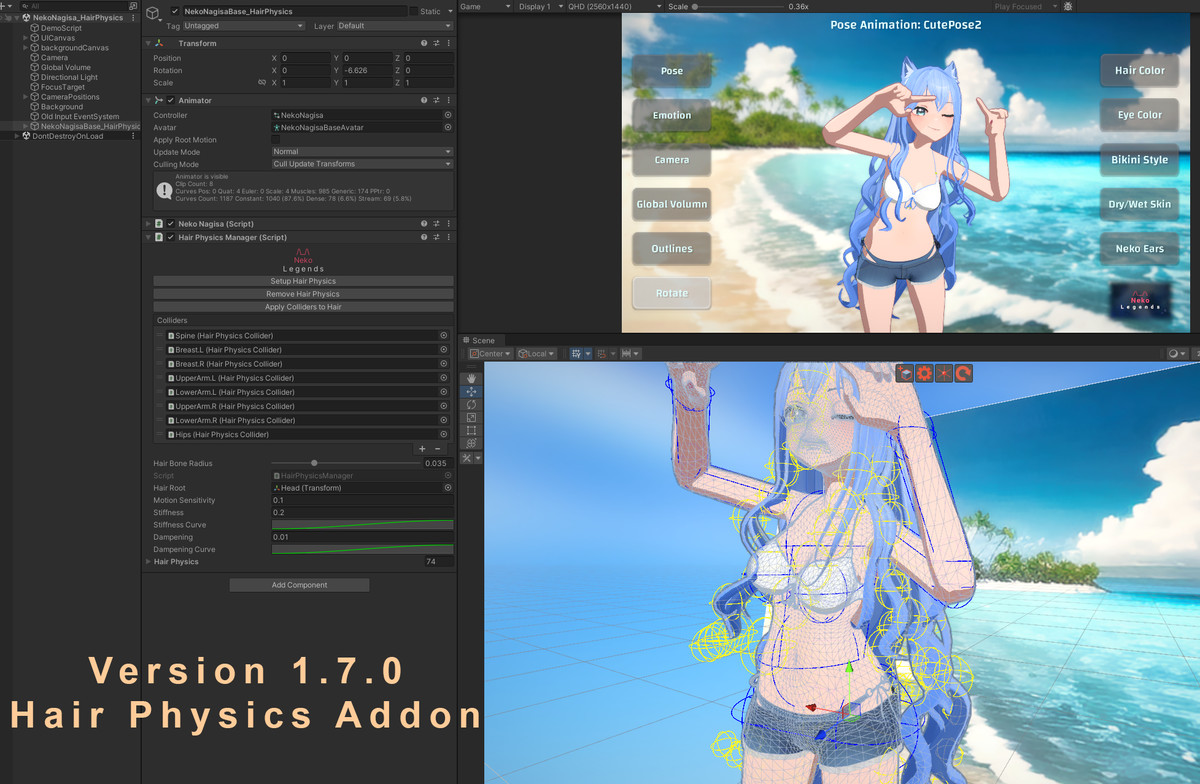Remove a collider with minus button
1200x784 pixels.
[x=437, y=449]
